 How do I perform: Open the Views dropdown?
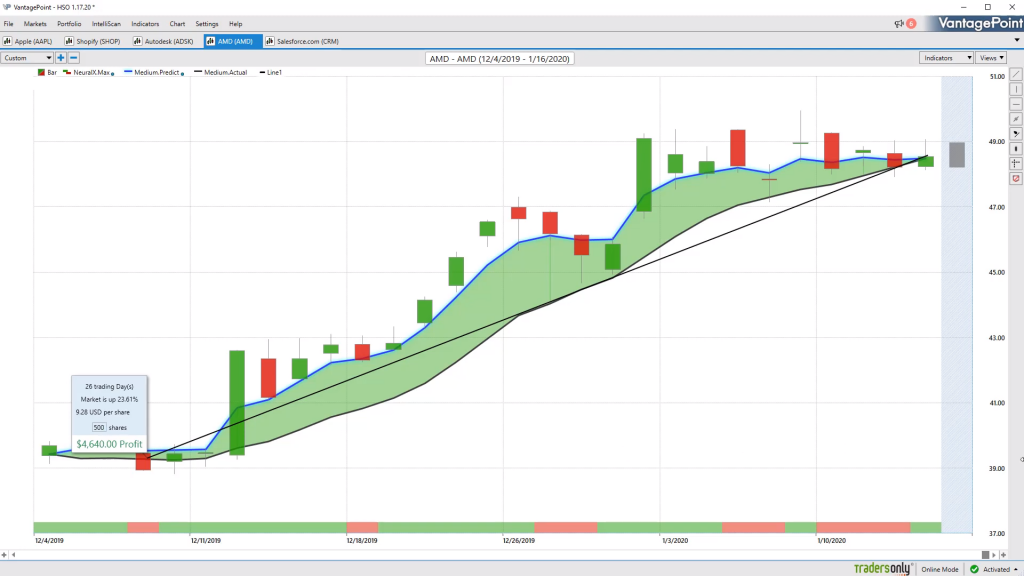(991, 58)
